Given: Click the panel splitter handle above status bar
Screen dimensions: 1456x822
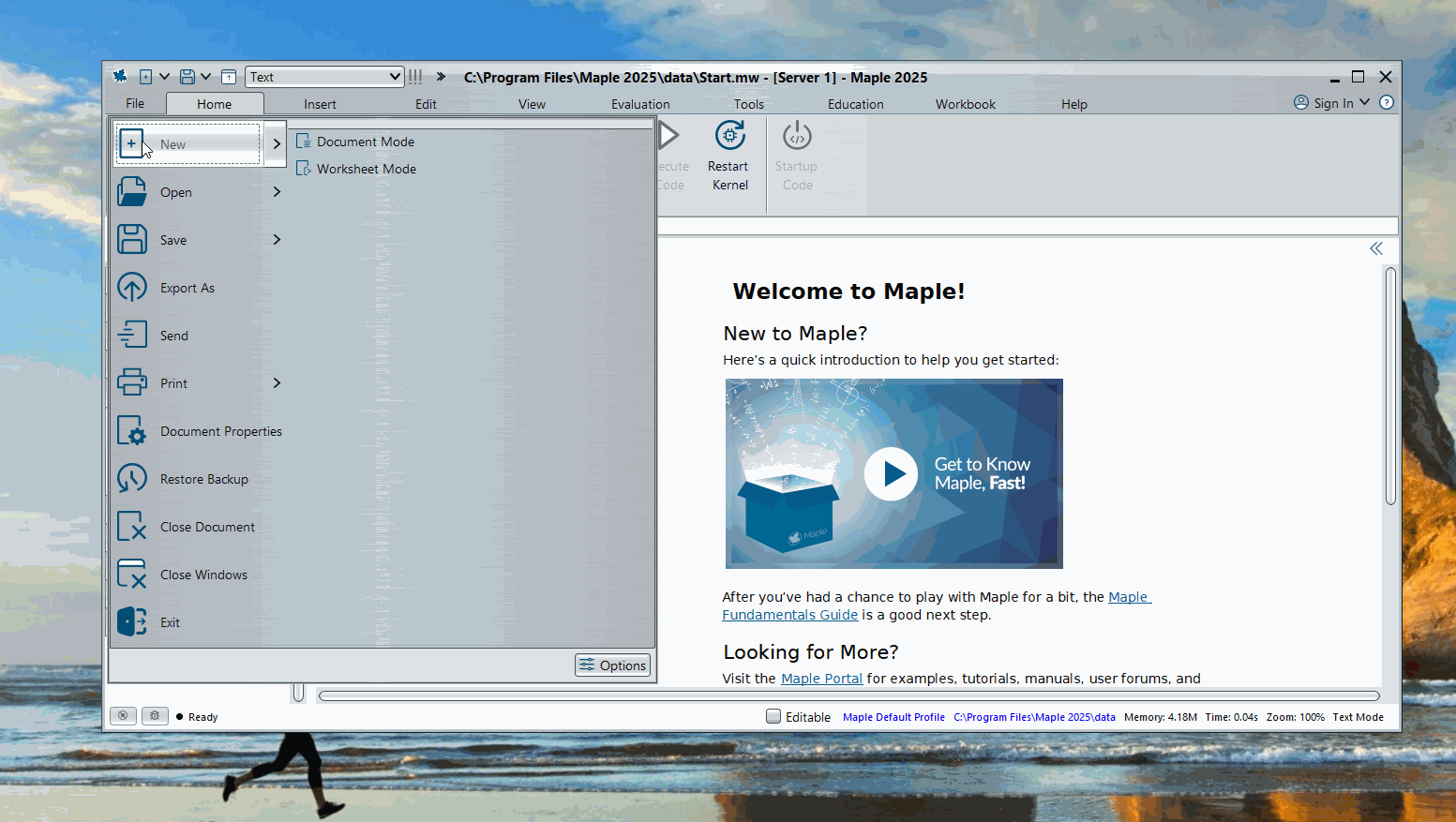Looking at the screenshot, I should click(x=298, y=693).
